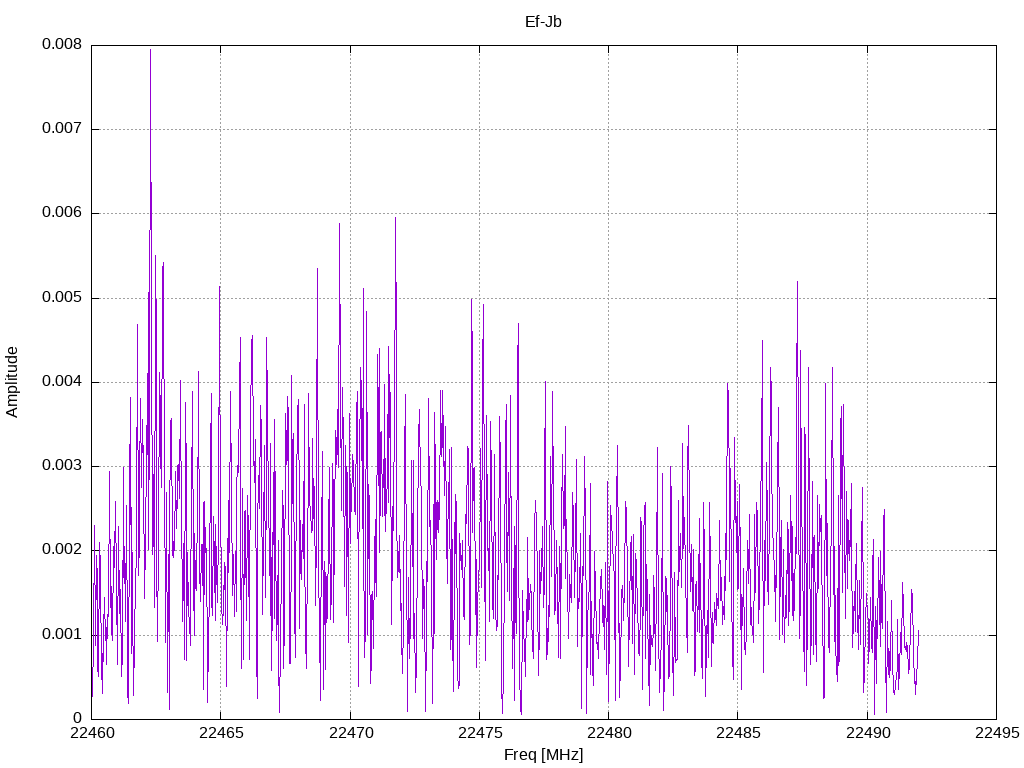Select the 0.006 y-axis tick label
Screen dimensions: 1024x768
click(62, 212)
